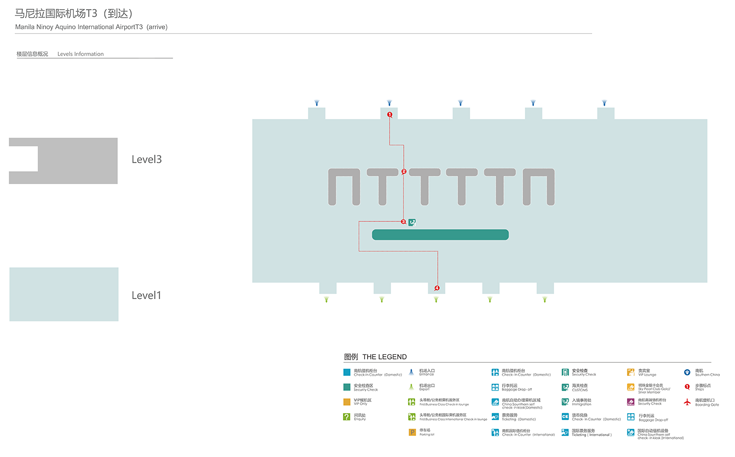Viewport: 735px width, 457px height.
Task: Switch to the Levels Information tab
Action: 80,54
